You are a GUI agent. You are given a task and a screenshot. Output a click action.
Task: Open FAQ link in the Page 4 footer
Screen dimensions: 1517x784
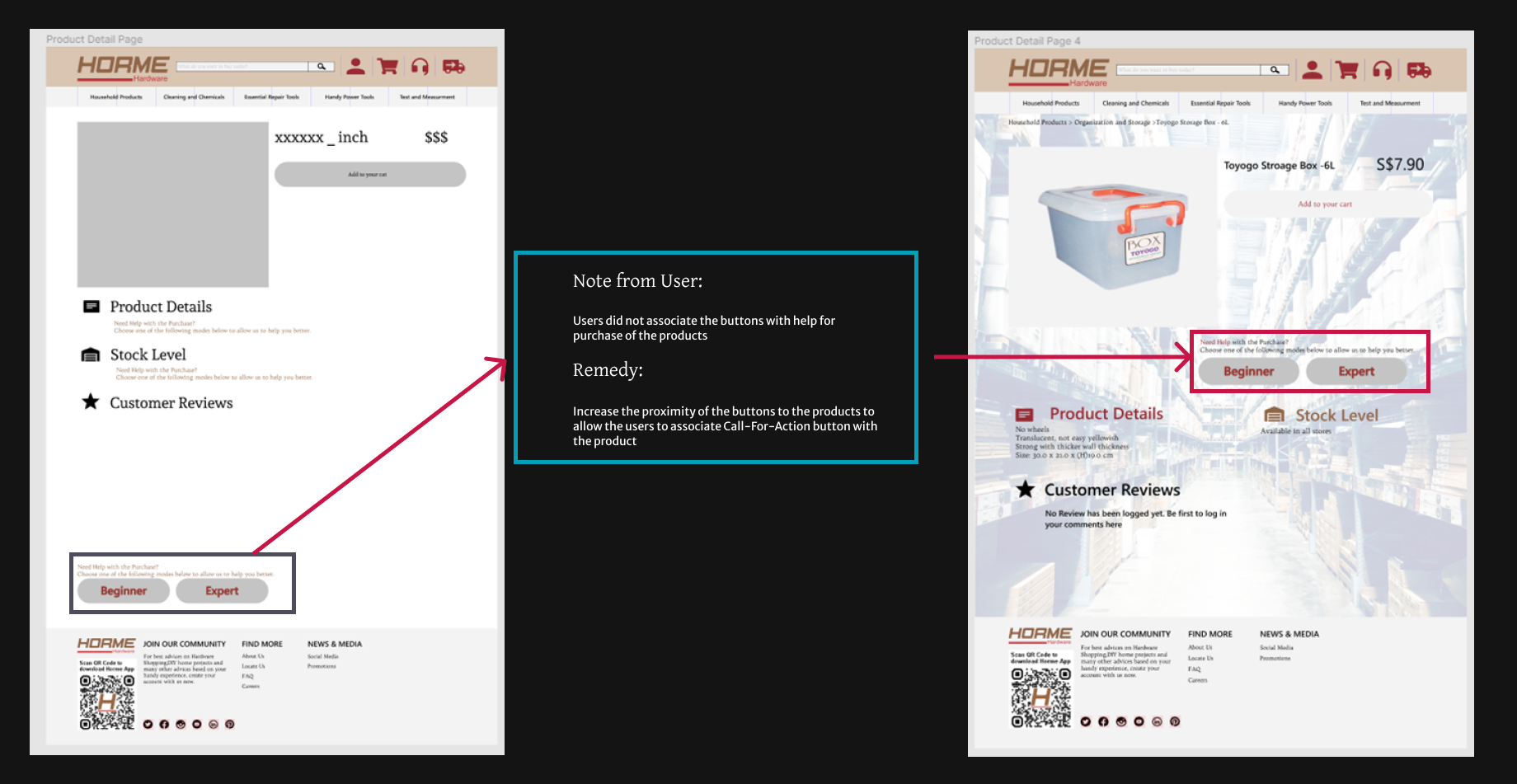pos(1194,669)
